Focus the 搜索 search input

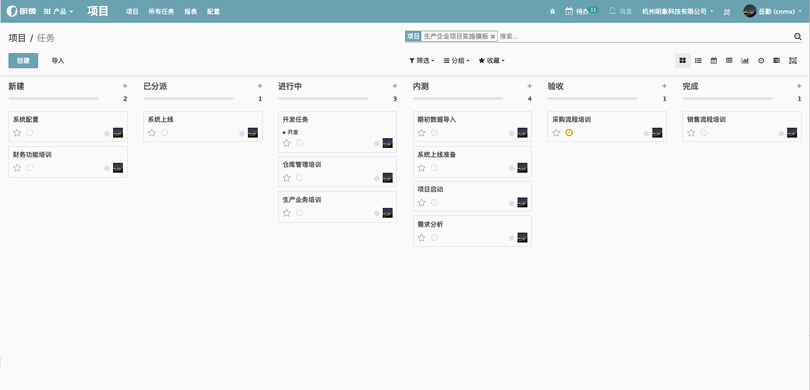click(645, 36)
